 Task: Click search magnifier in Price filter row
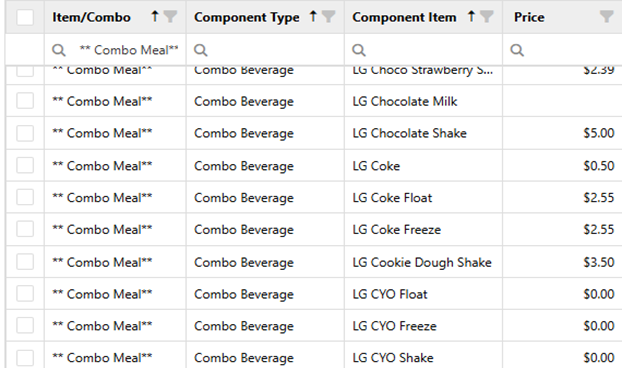point(517,50)
